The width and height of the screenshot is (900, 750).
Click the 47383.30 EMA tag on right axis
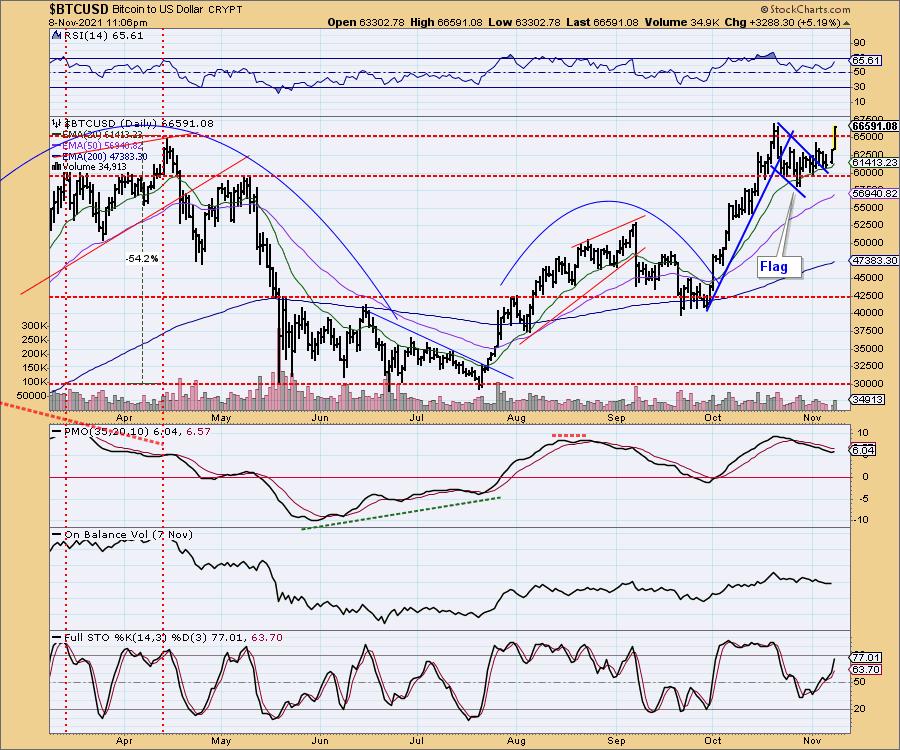(875, 261)
